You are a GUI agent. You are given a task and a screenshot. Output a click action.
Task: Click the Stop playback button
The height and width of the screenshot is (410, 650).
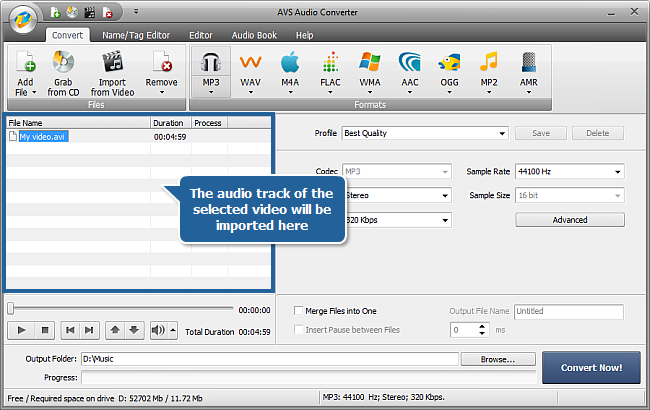click(45, 330)
